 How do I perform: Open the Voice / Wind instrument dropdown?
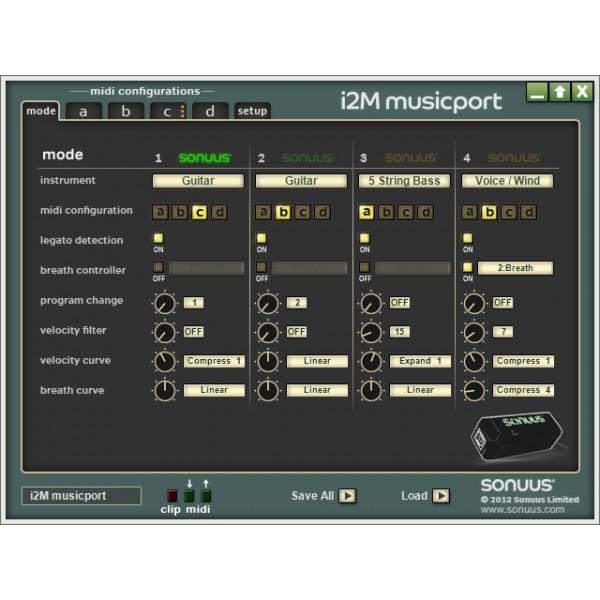point(507,181)
